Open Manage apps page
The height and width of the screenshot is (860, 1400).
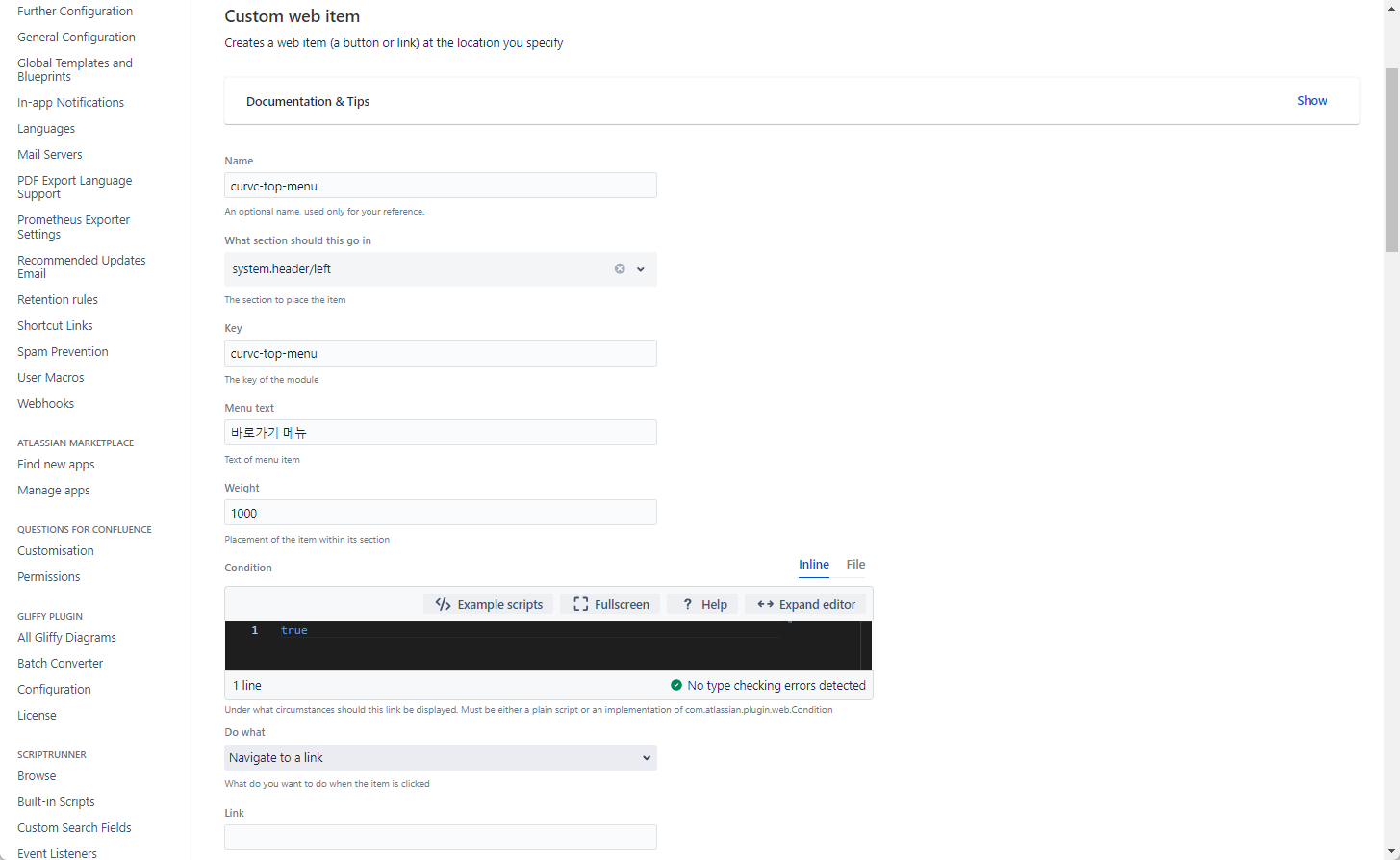coord(54,491)
